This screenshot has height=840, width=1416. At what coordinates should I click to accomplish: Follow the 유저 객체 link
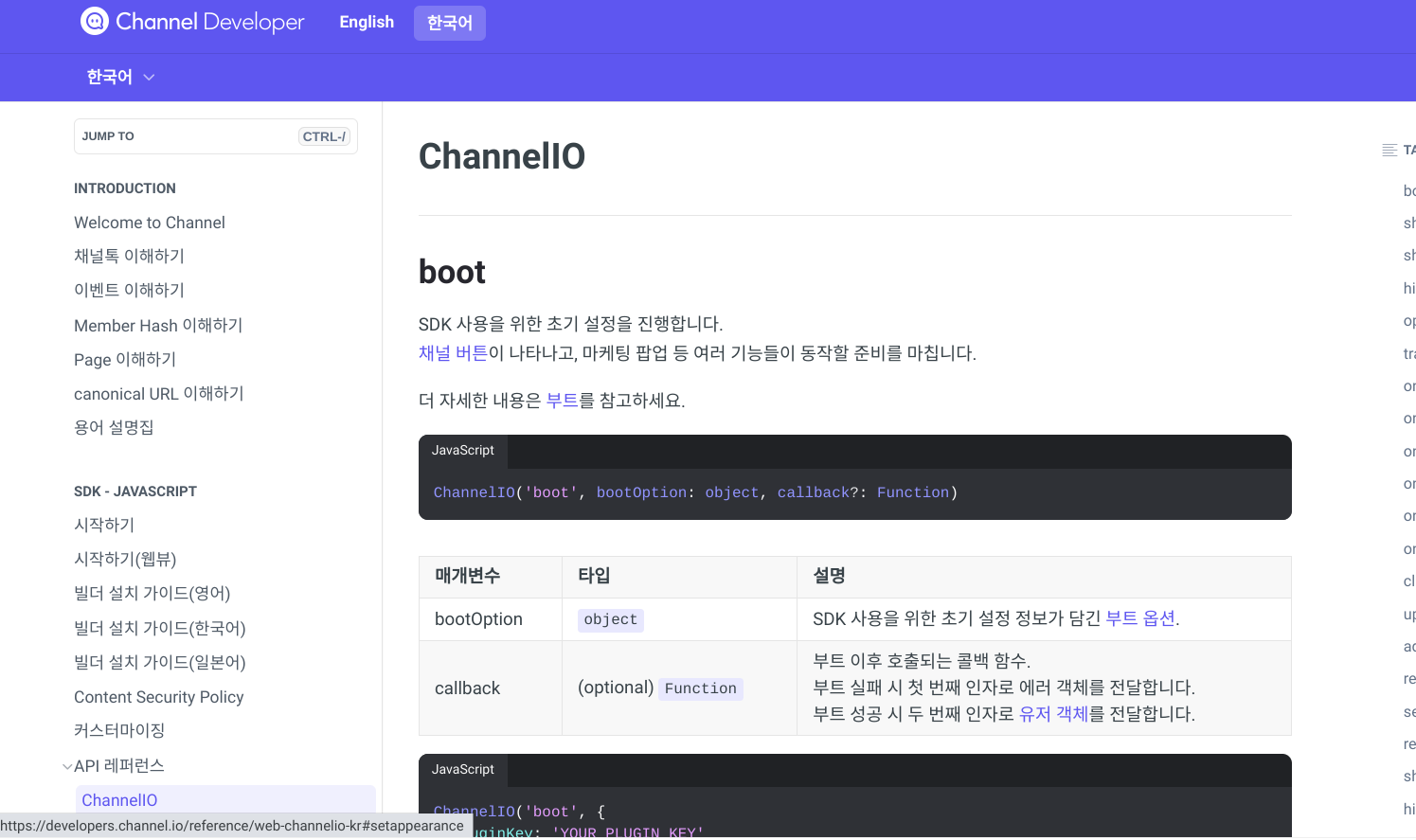pos(1053,714)
